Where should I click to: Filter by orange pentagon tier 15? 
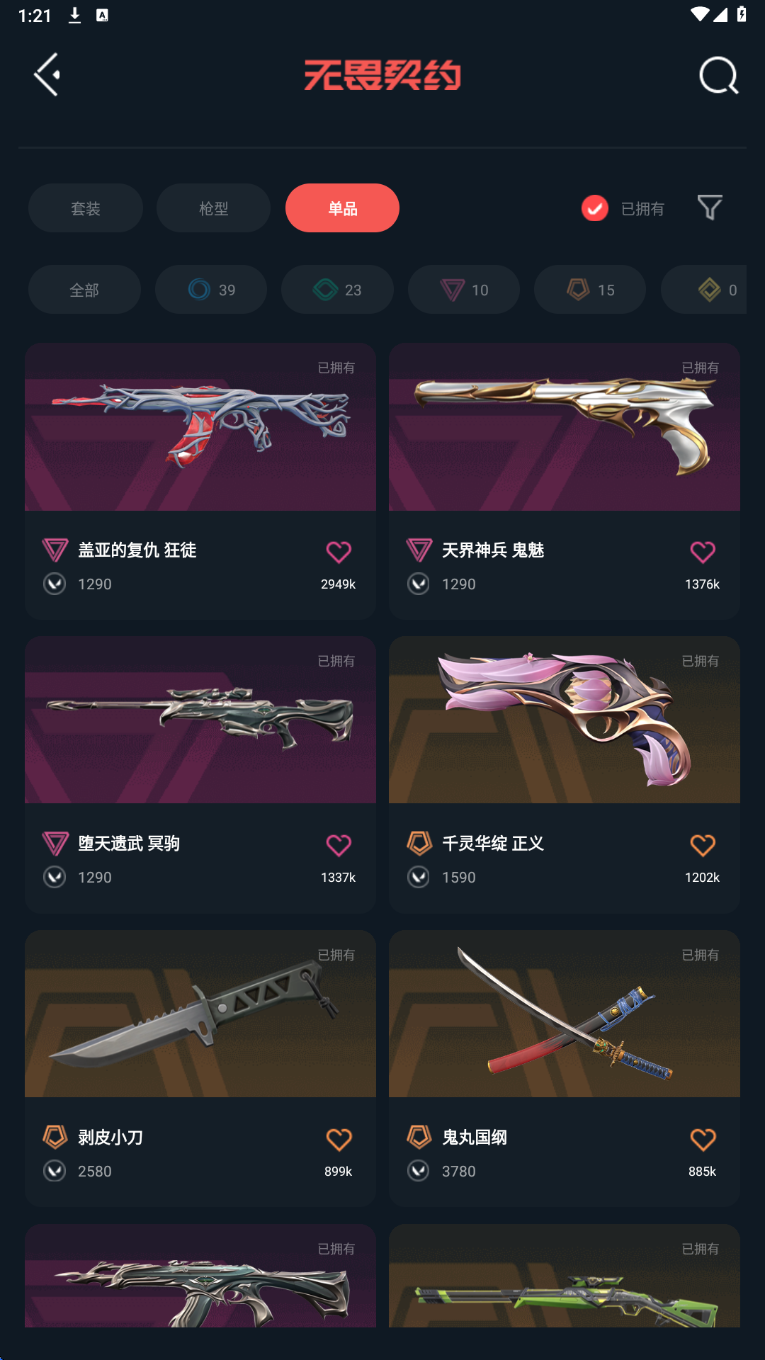590,290
